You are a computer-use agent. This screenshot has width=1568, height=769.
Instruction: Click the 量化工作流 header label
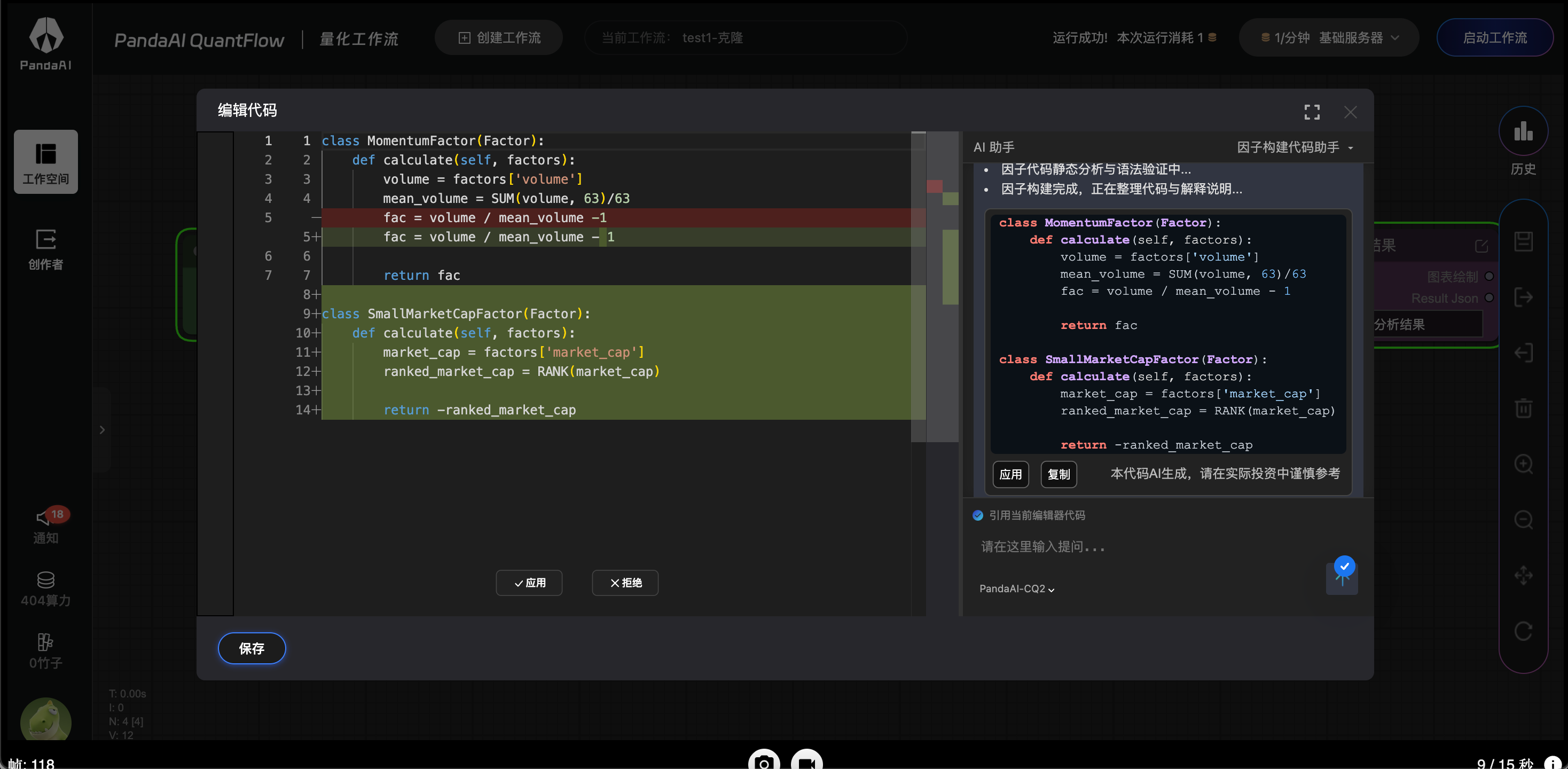(359, 40)
